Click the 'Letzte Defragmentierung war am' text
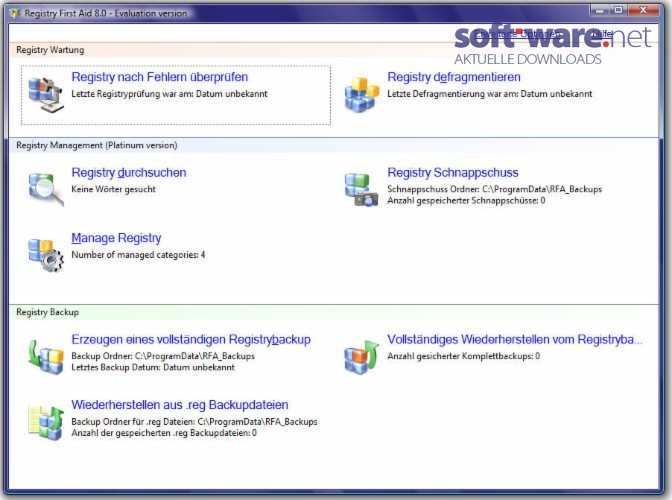This screenshot has width=672, height=500. (489, 94)
